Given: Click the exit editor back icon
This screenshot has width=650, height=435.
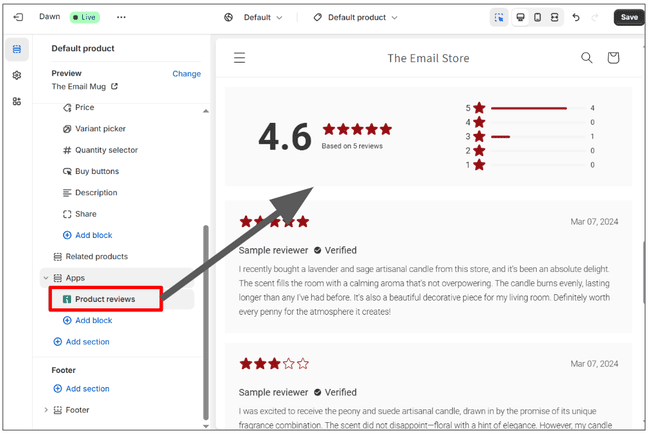Looking at the screenshot, I should (17, 17).
